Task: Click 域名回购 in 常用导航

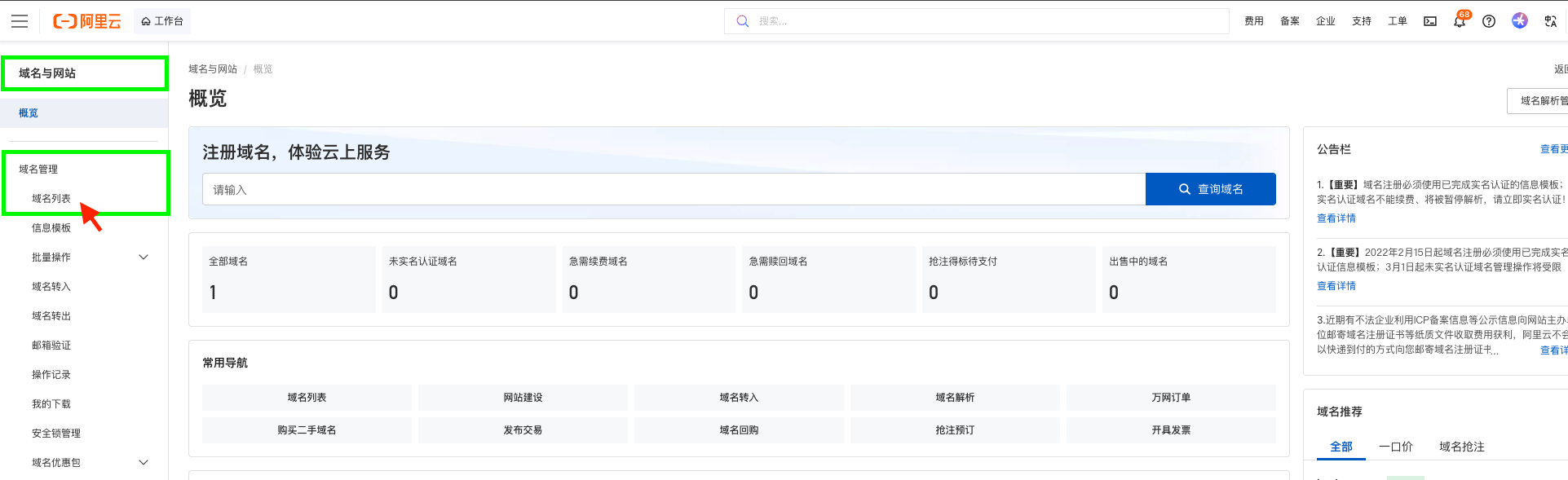Action: click(739, 430)
